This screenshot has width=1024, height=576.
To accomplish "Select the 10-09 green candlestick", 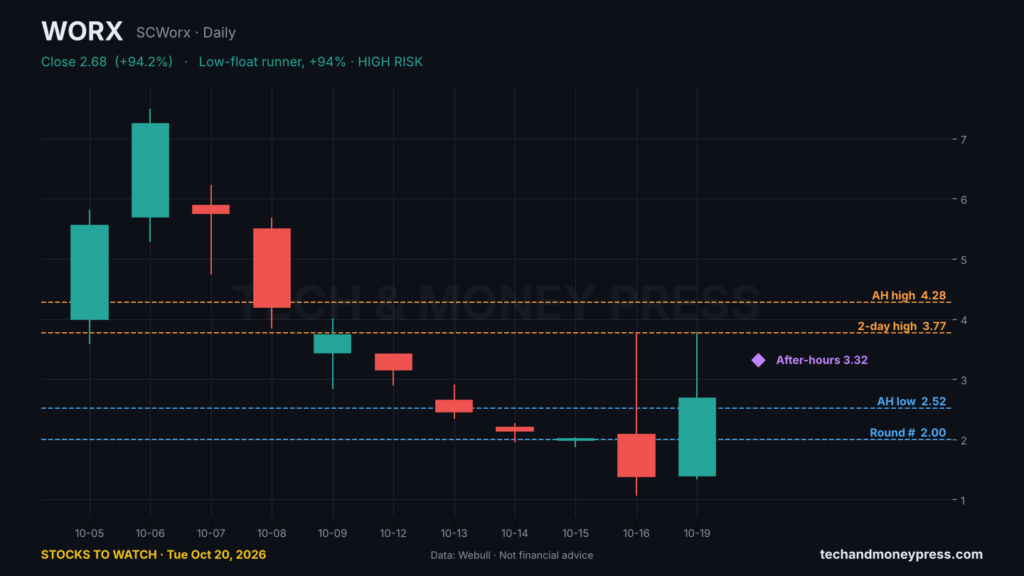I will click(x=332, y=344).
